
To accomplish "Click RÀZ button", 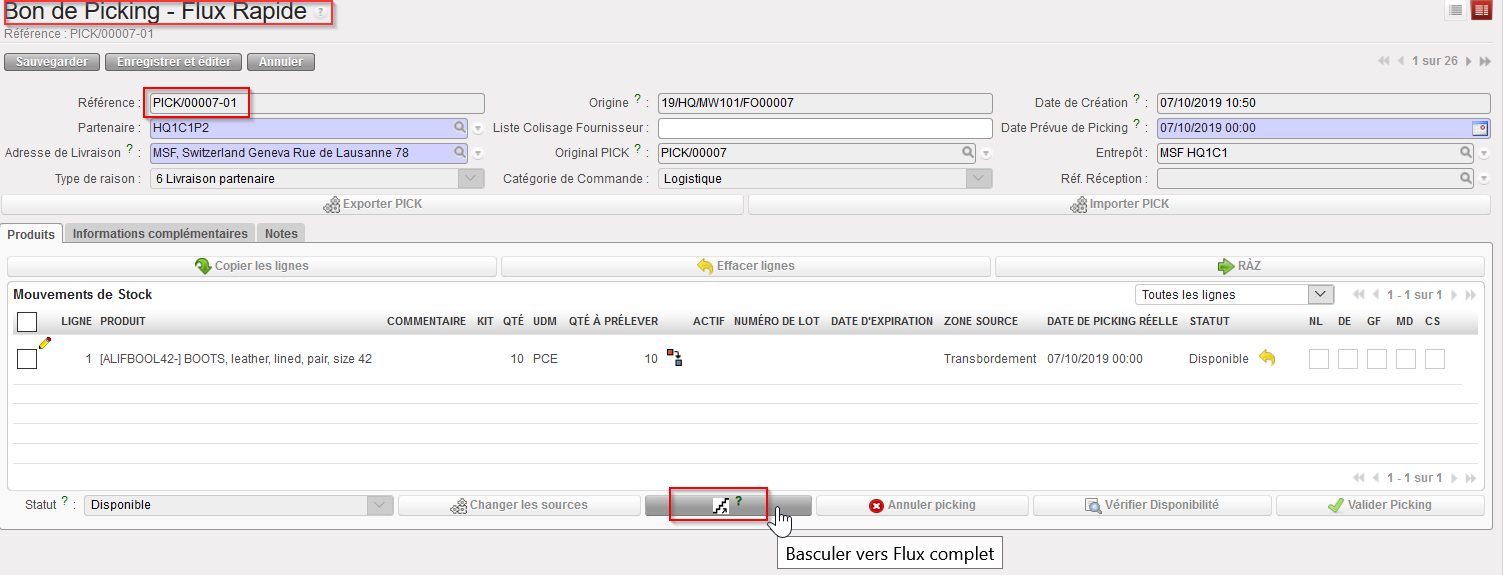I will [x=1240, y=266].
